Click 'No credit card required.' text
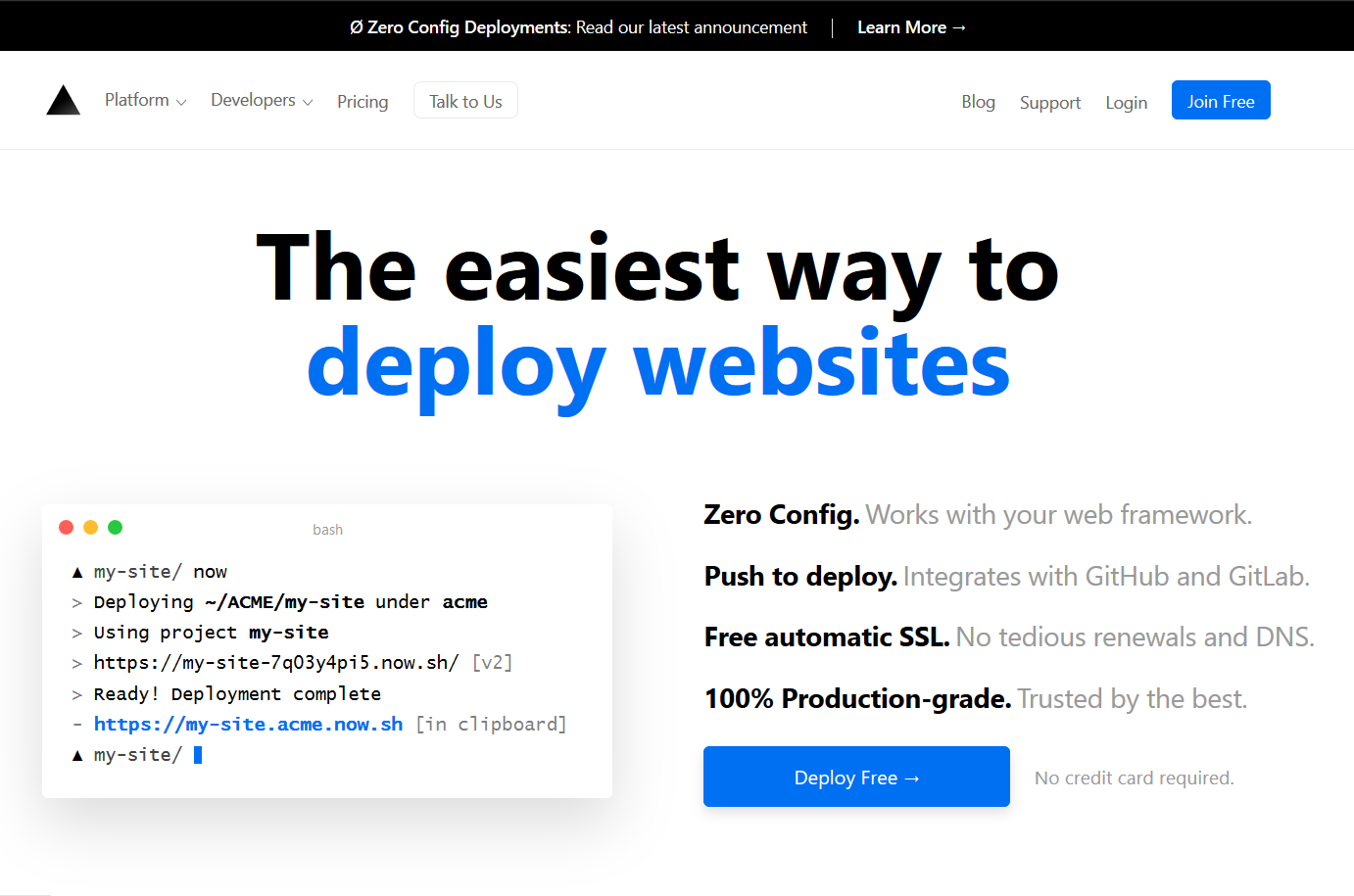1354x896 pixels. [x=1135, y=778]
